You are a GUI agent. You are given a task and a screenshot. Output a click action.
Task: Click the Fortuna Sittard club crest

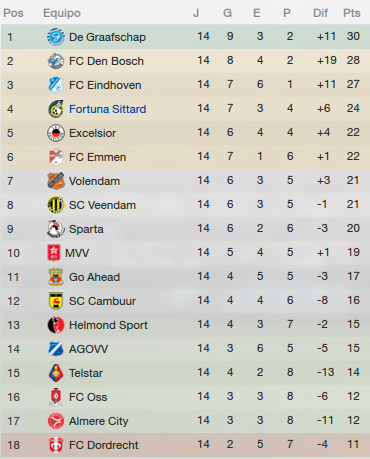pos(56,109)
